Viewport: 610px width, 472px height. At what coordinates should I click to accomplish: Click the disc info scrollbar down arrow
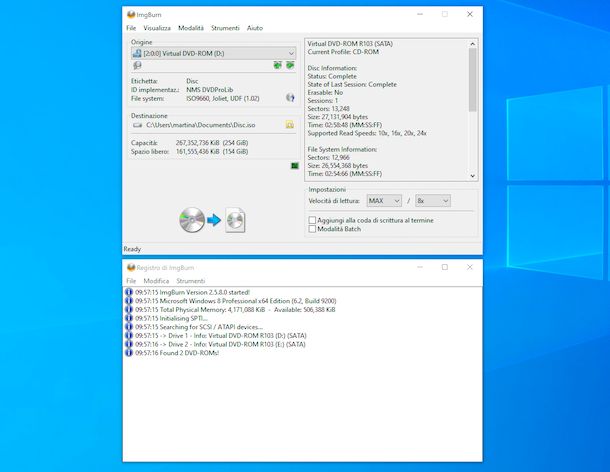(x=473, y=176)
